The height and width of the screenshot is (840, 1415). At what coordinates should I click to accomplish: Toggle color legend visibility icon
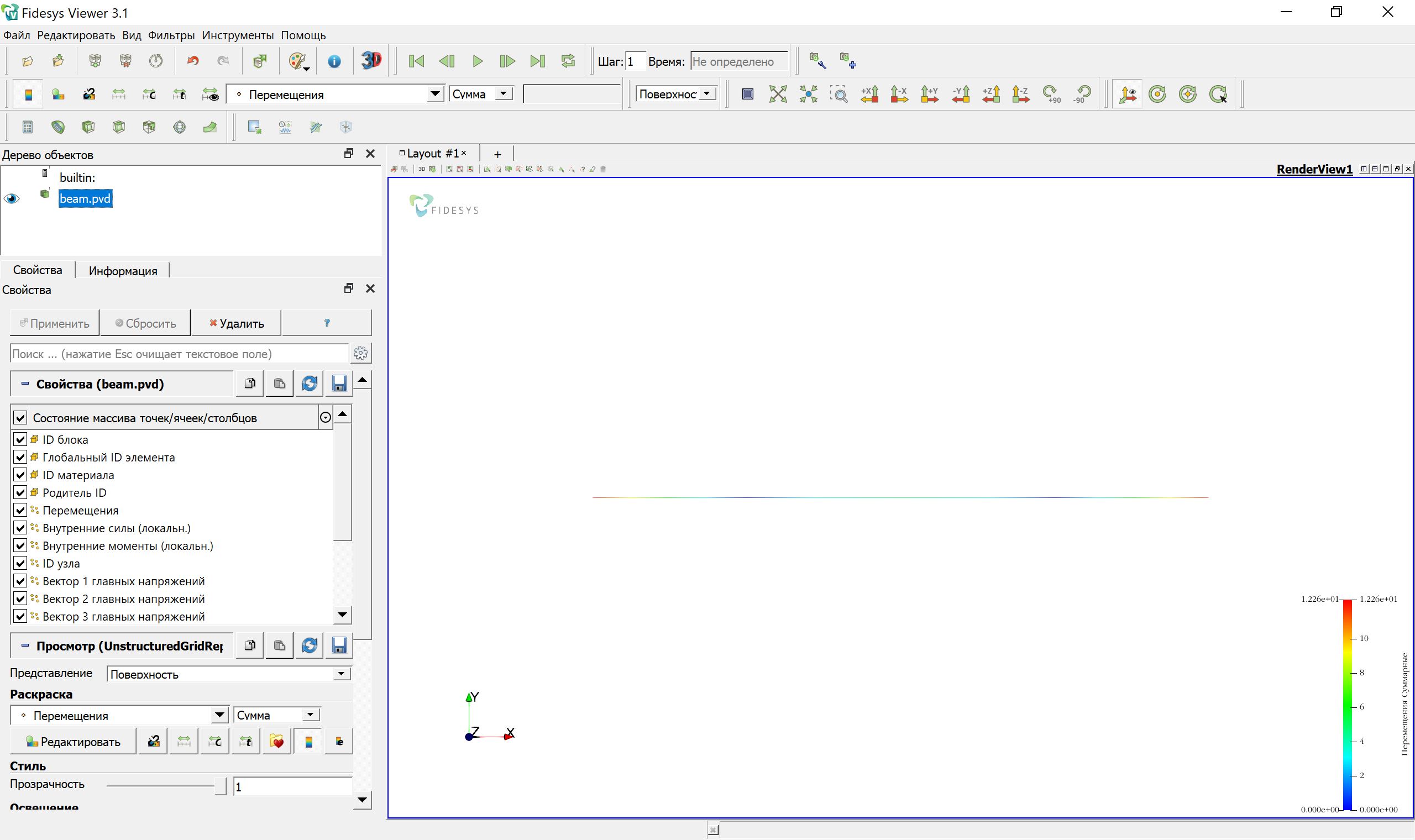[x=28, y=95]
